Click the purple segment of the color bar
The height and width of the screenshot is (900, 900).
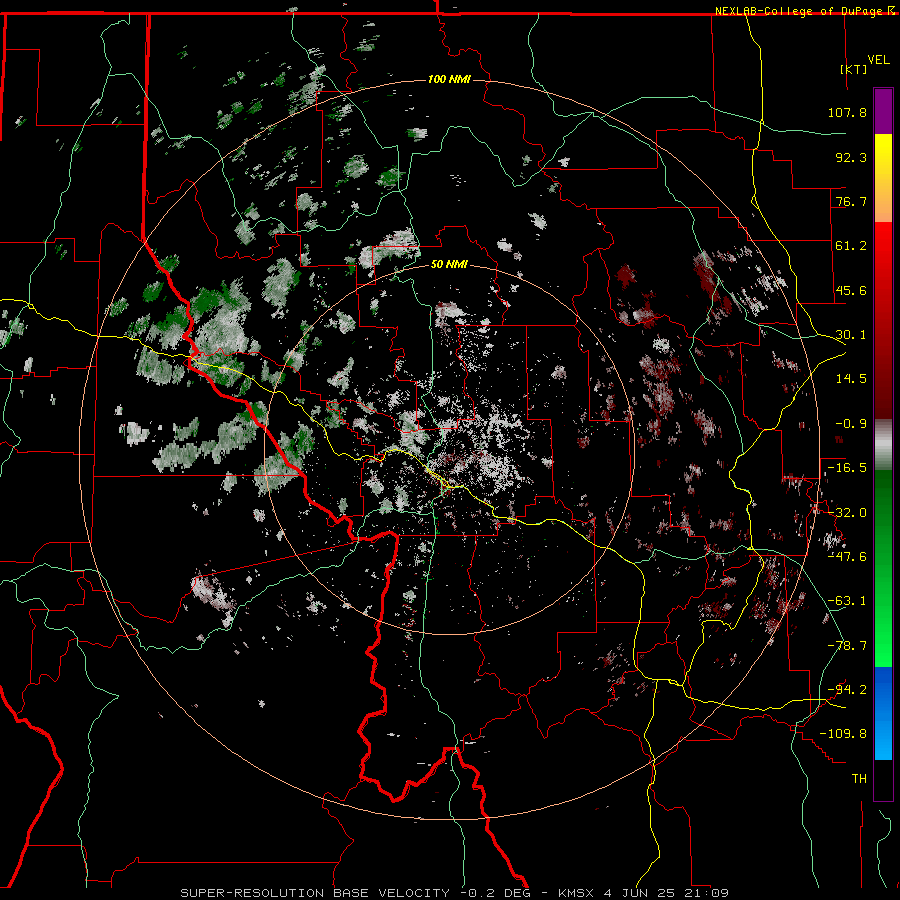coord(883,111)
